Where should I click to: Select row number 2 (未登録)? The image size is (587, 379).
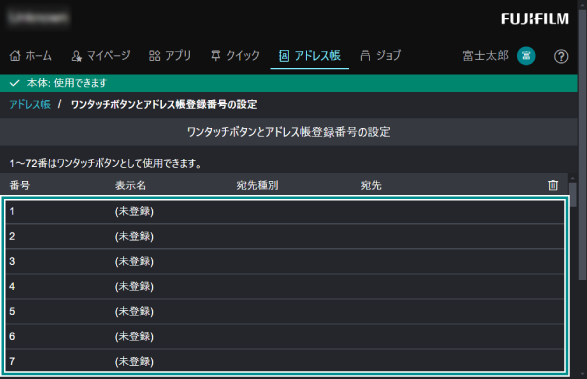click(285, 236)
